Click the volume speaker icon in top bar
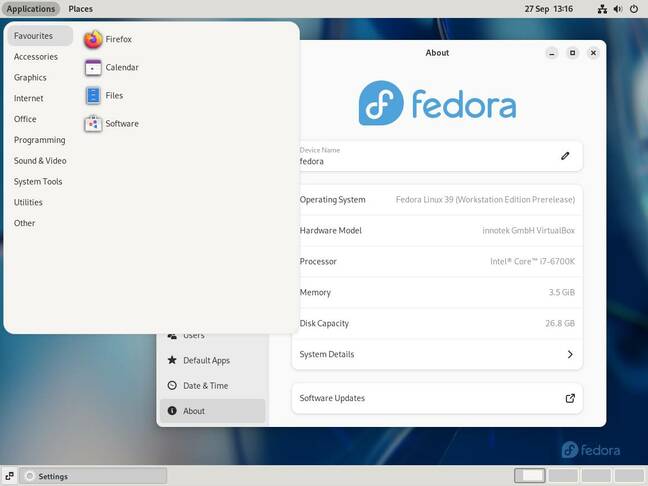The height and width of the screenshot is (486, 648). tap(618, 9)
